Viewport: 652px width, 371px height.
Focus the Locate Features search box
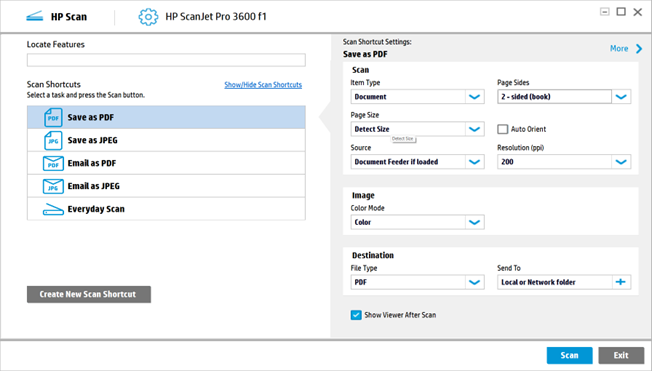tap(166, 60)
